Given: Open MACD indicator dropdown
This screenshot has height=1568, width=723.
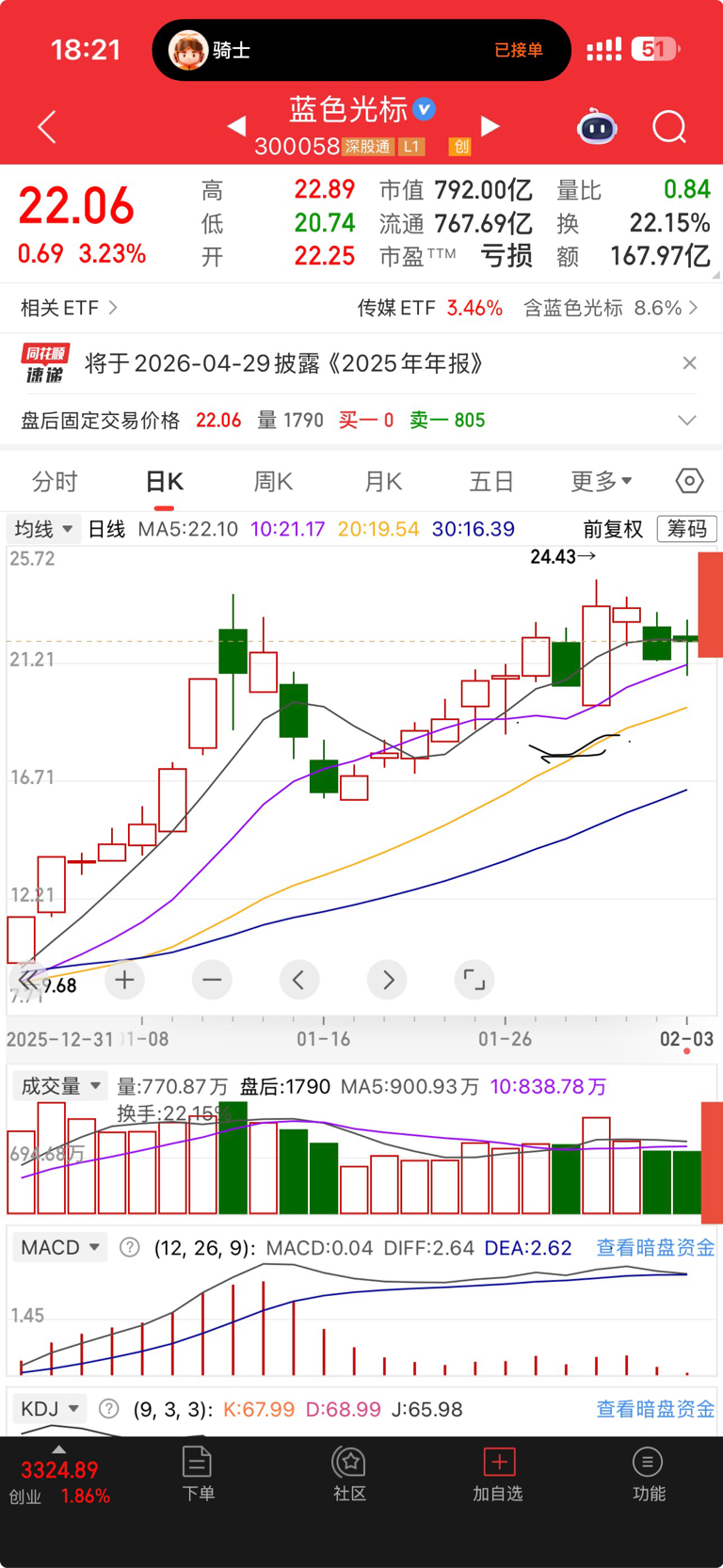Looking at the screenshot, I should [60, 1247].
